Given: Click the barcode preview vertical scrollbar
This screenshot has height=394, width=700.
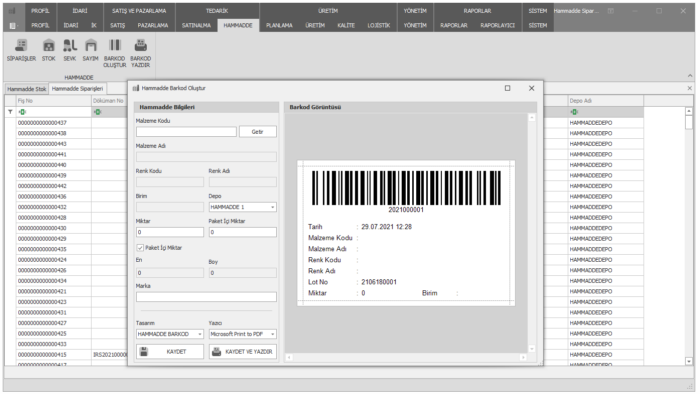Looking at the screenshot, I should coord(532,233).
